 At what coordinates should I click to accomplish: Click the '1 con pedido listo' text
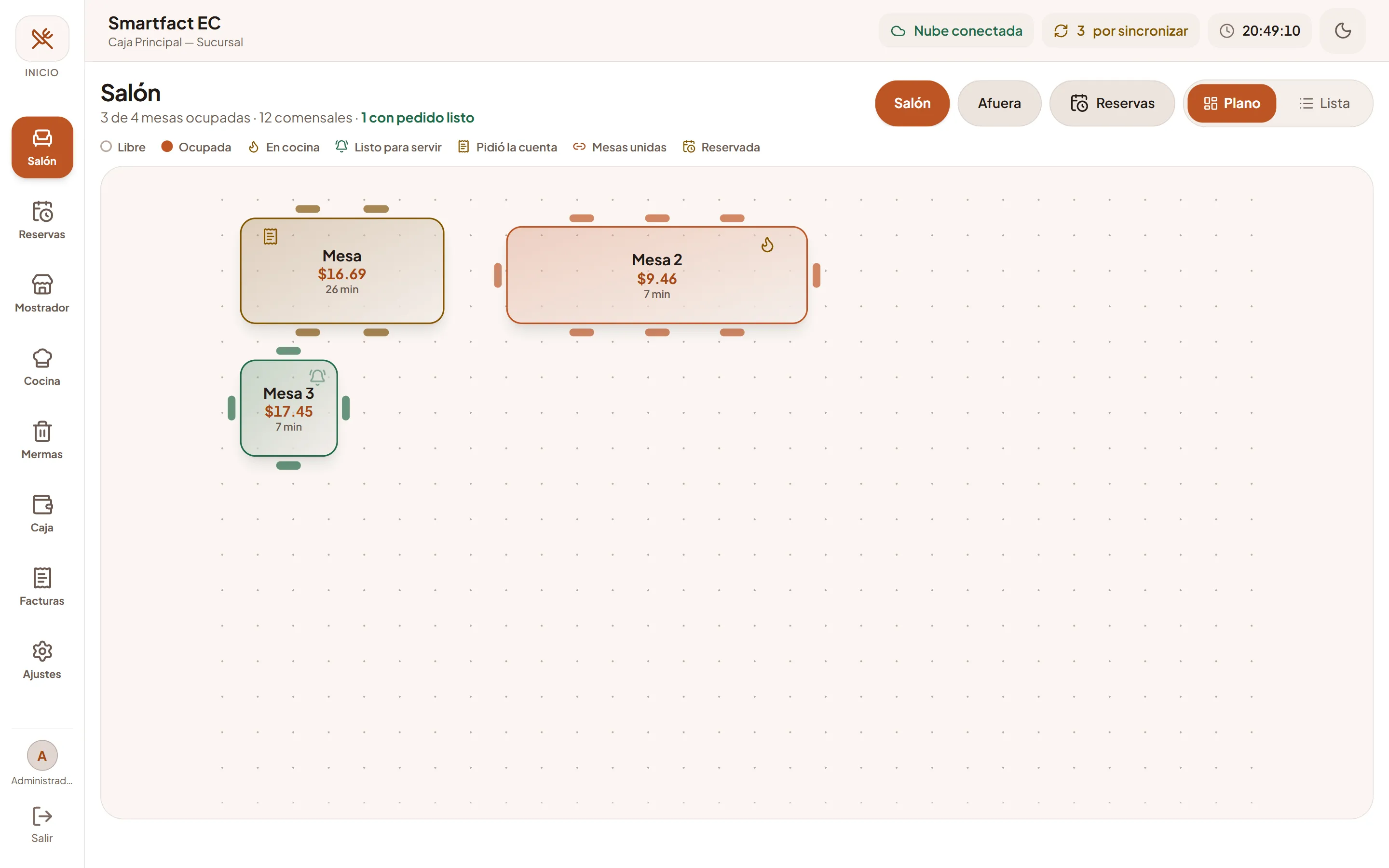pos(417,118)
